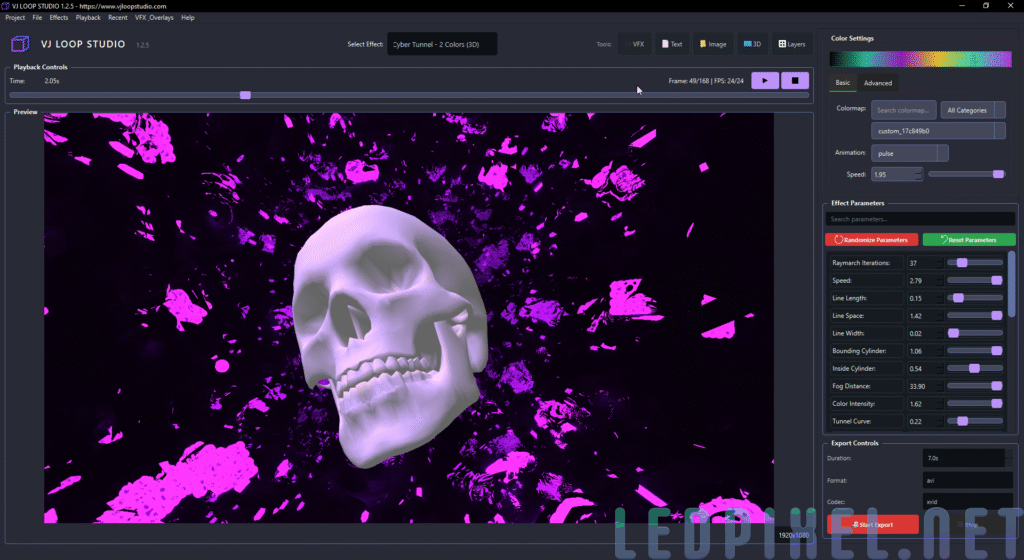Switch to the Advanced color tab

click(877, 83)
